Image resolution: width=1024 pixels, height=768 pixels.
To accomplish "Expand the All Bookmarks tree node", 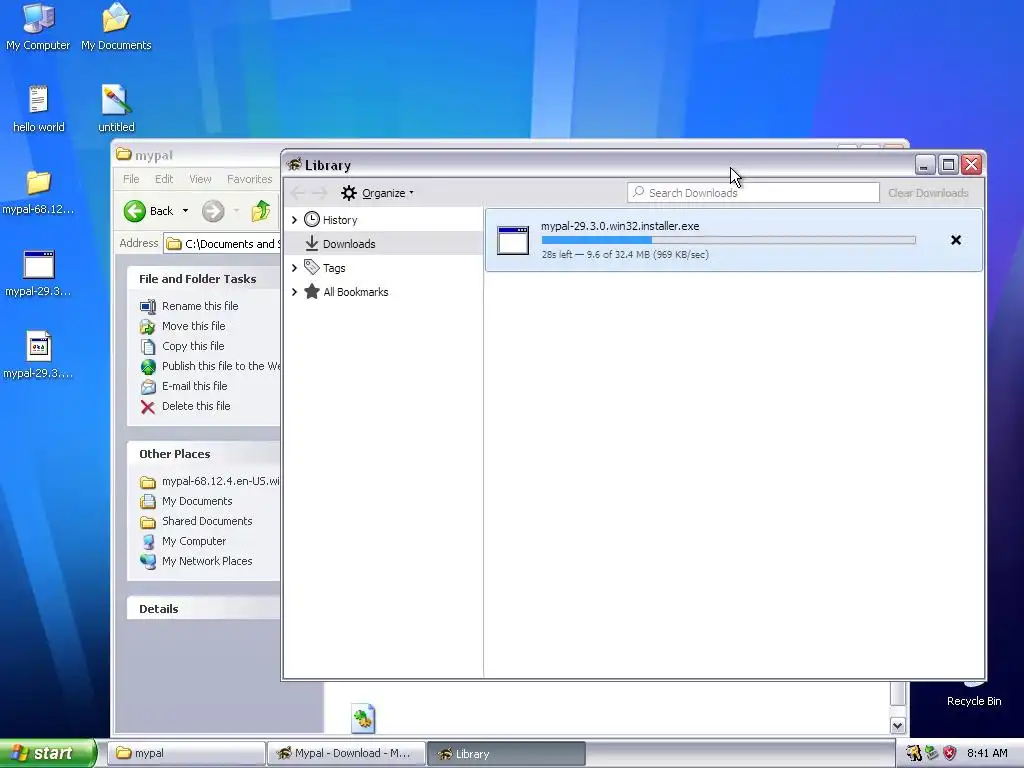I will coord(295,292).
